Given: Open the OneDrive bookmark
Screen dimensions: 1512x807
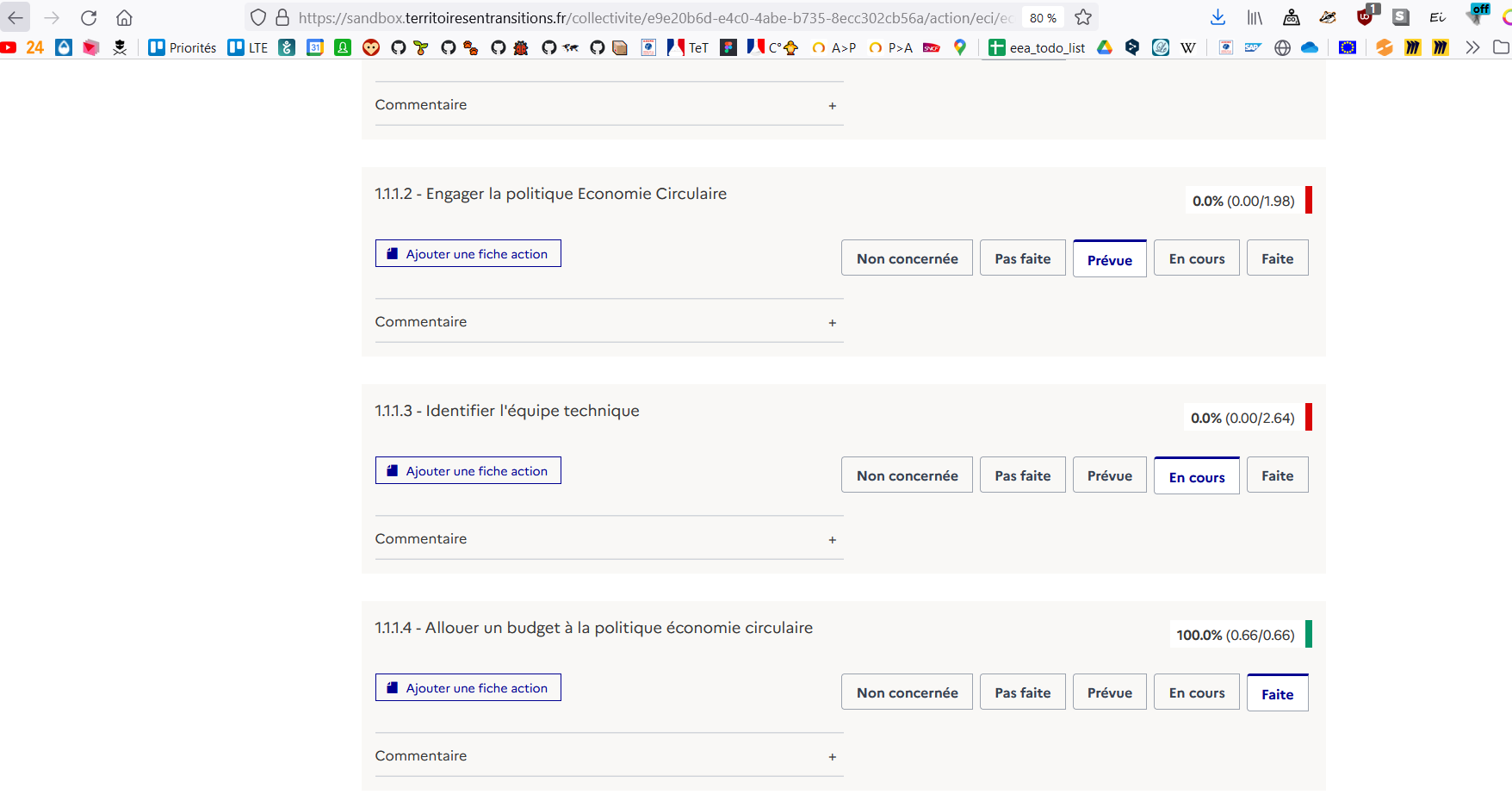Looking at the screenshot, I should pyautogui.click(x=1310, y=48).
